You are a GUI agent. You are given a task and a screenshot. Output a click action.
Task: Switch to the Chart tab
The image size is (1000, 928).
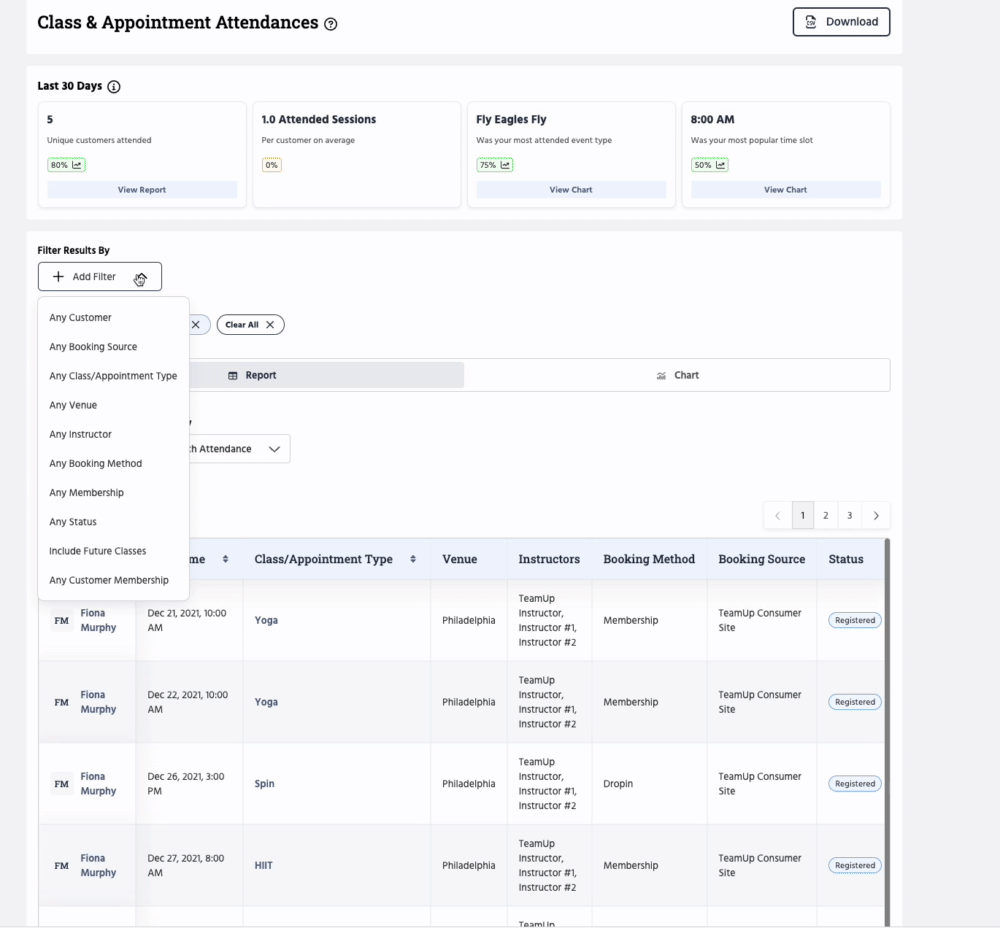pos(677,376)
